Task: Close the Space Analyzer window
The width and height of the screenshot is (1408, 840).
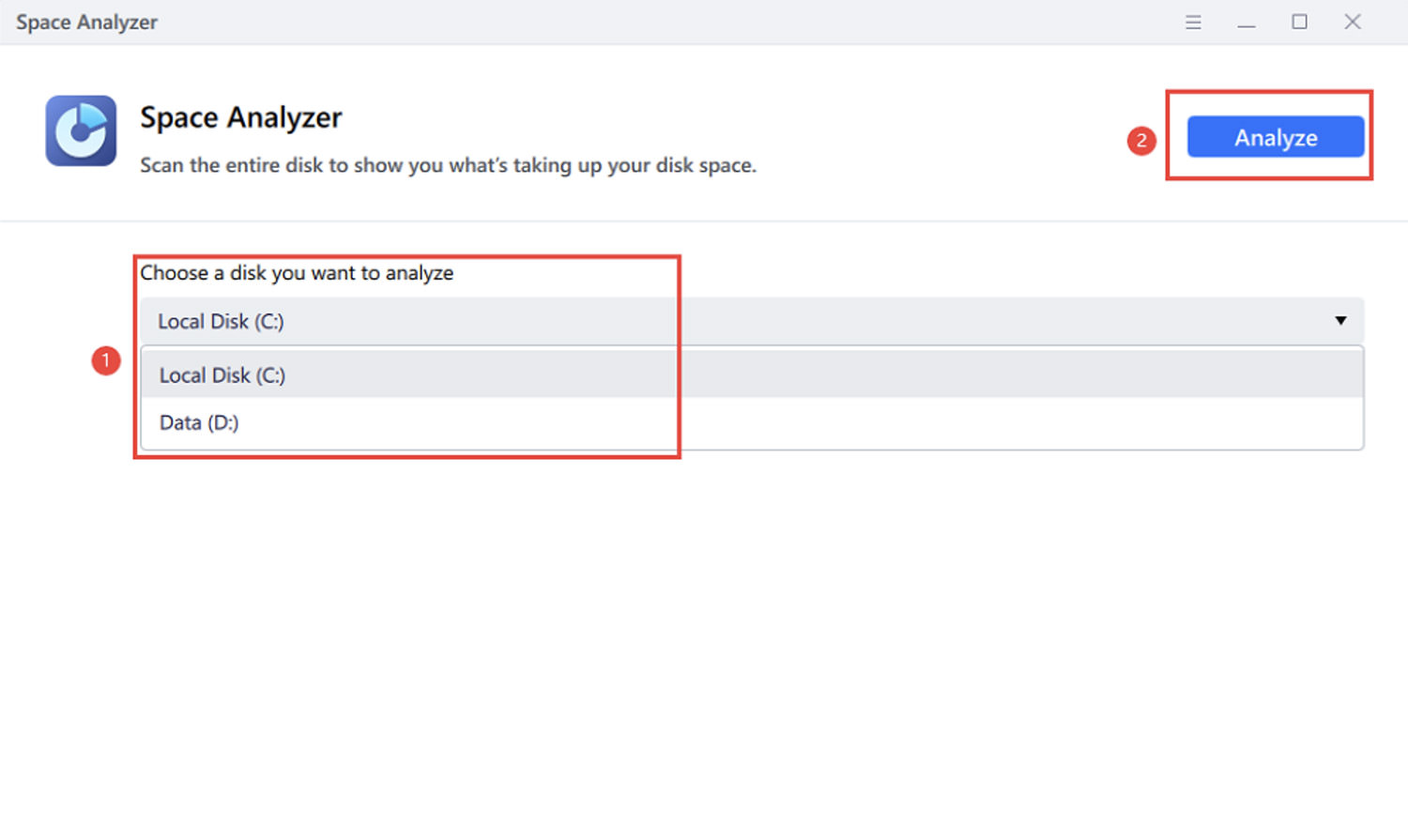Action: coord(1352,22)
